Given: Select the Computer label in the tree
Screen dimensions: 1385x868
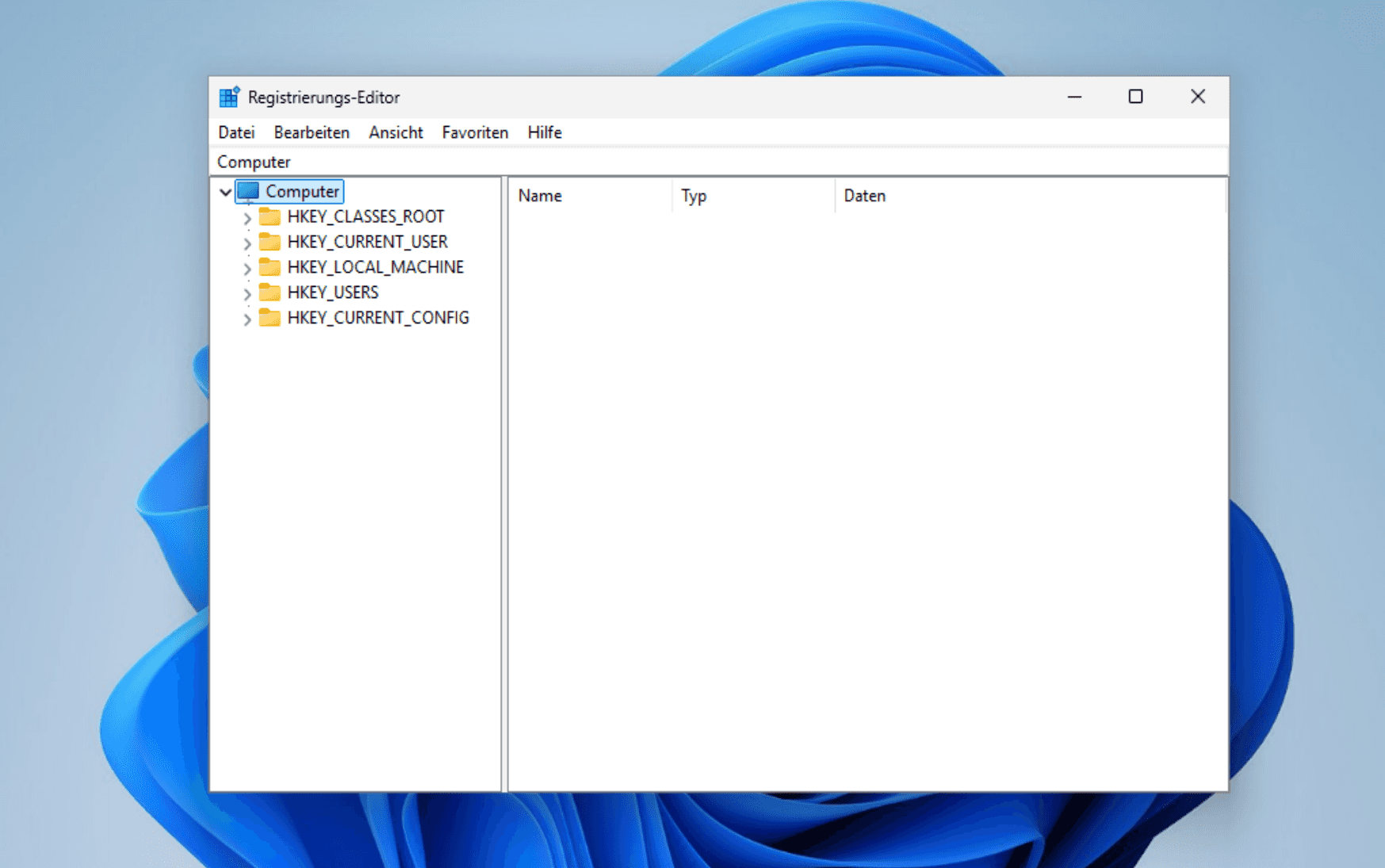Looking at the screenshot, I should (302, 191).
